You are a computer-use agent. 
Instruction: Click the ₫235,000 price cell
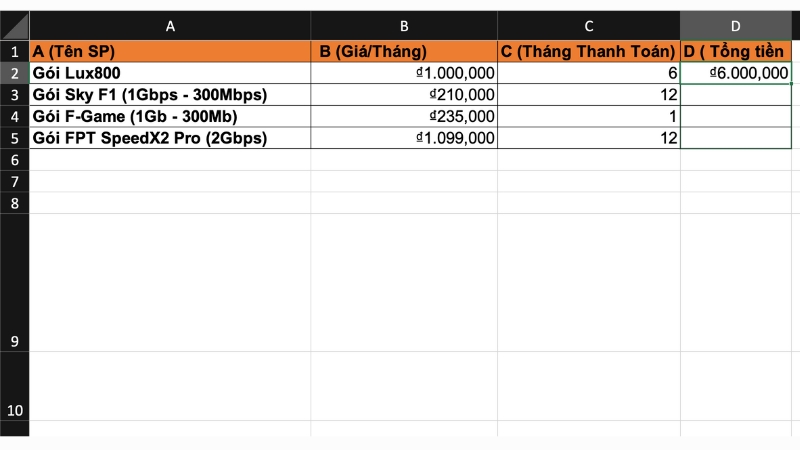coord(404,117)
